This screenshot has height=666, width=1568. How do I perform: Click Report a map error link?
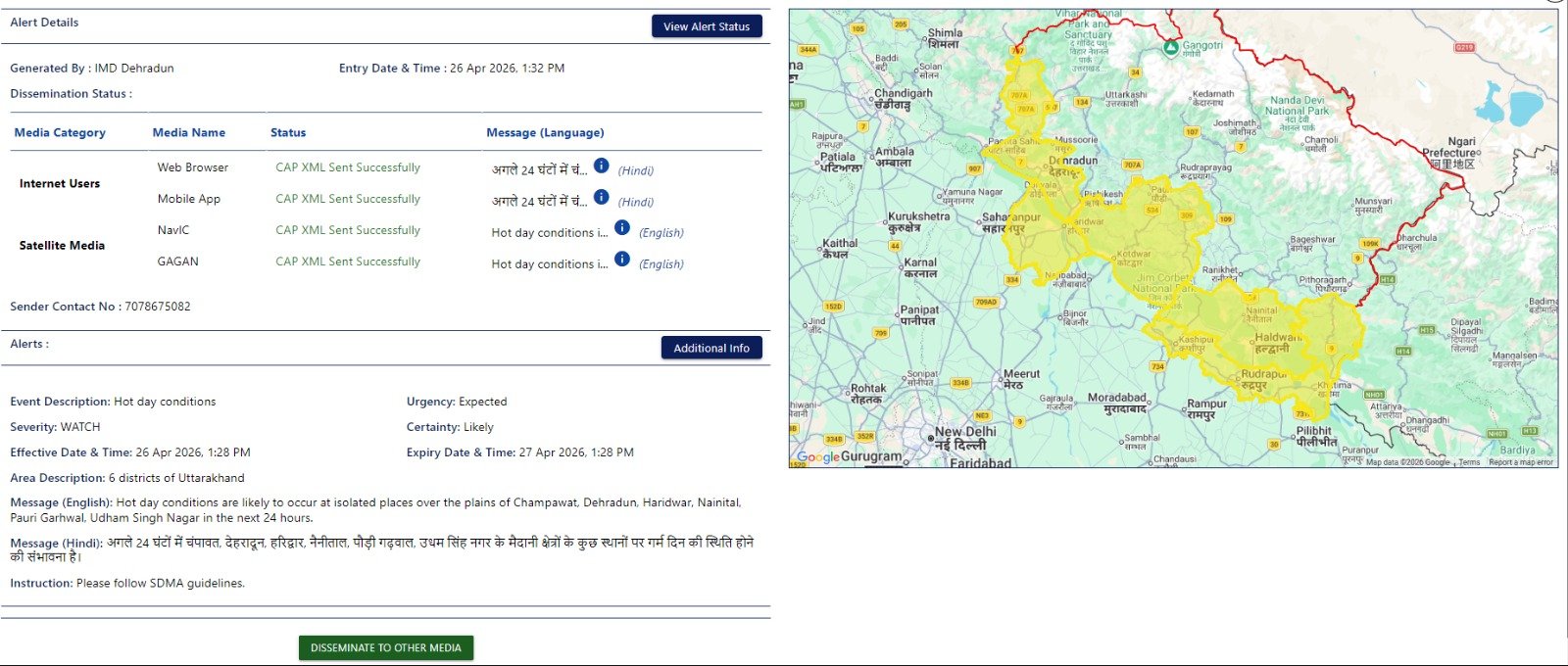[x=1520, y=462]
